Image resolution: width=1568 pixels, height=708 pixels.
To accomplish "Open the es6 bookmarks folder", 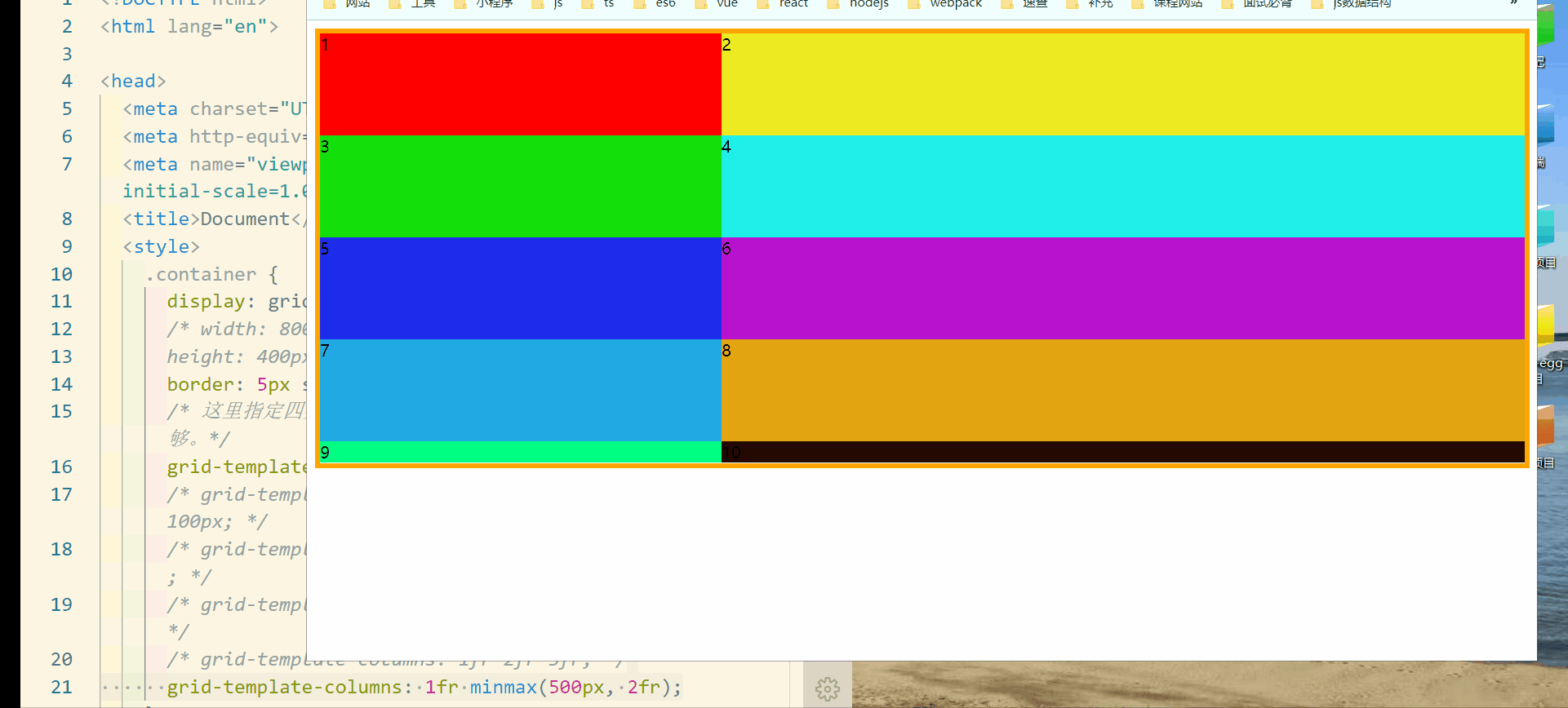I will [655, 3].
